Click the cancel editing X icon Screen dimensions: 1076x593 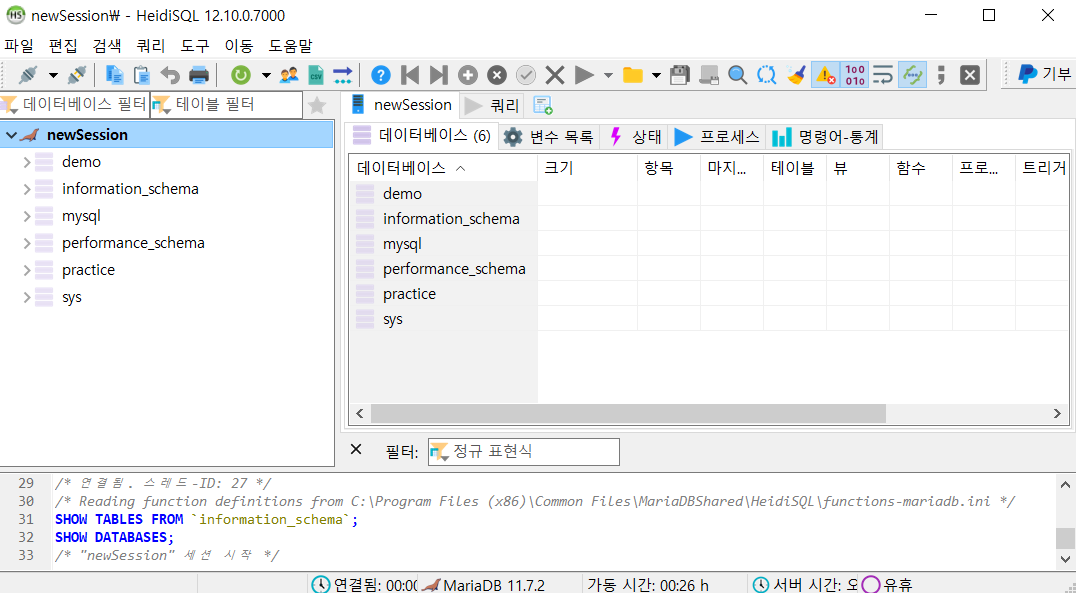tap(554, 75)
